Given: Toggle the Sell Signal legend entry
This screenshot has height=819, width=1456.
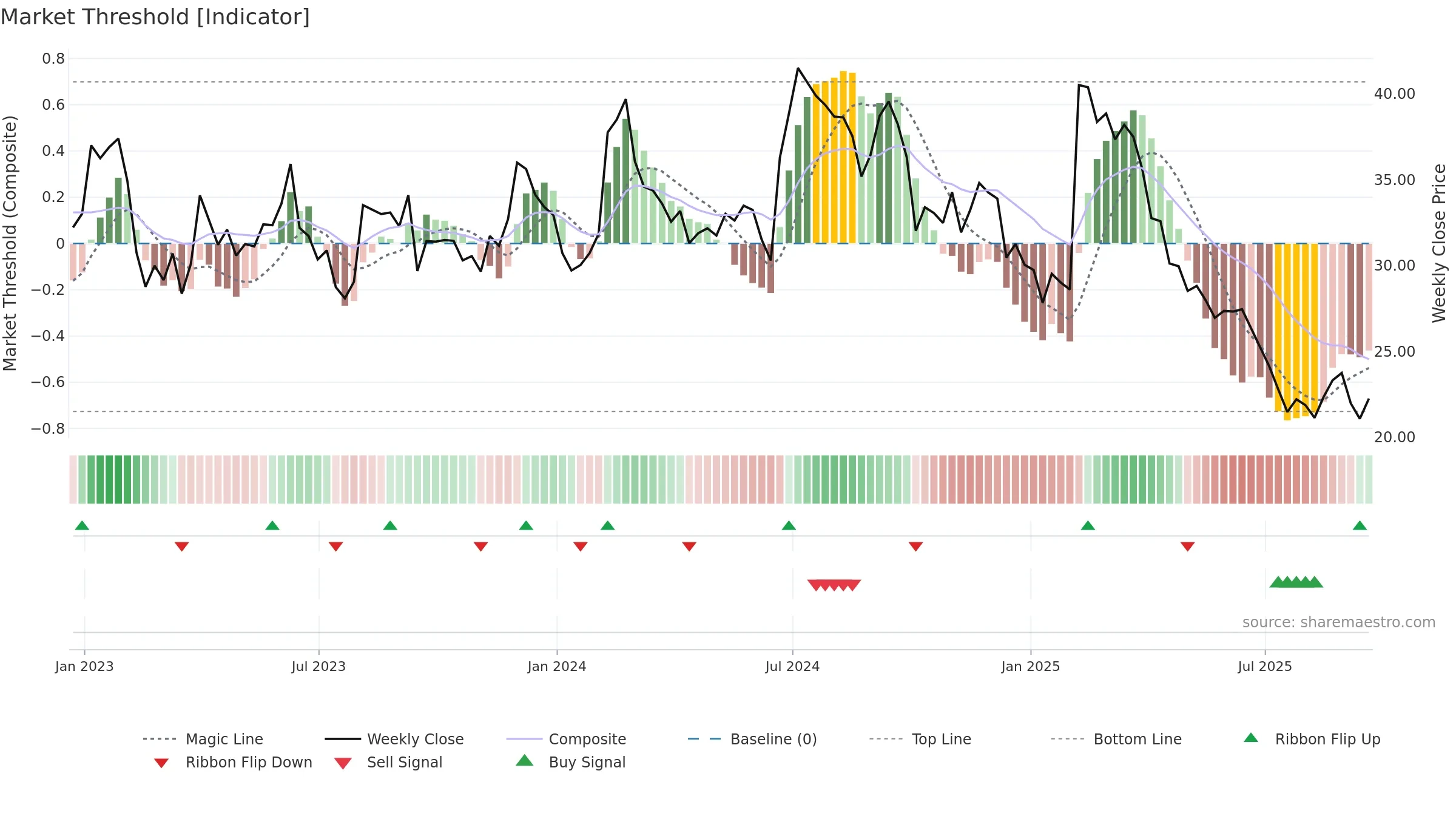Looking at the screenshot, I should point(388,762).
